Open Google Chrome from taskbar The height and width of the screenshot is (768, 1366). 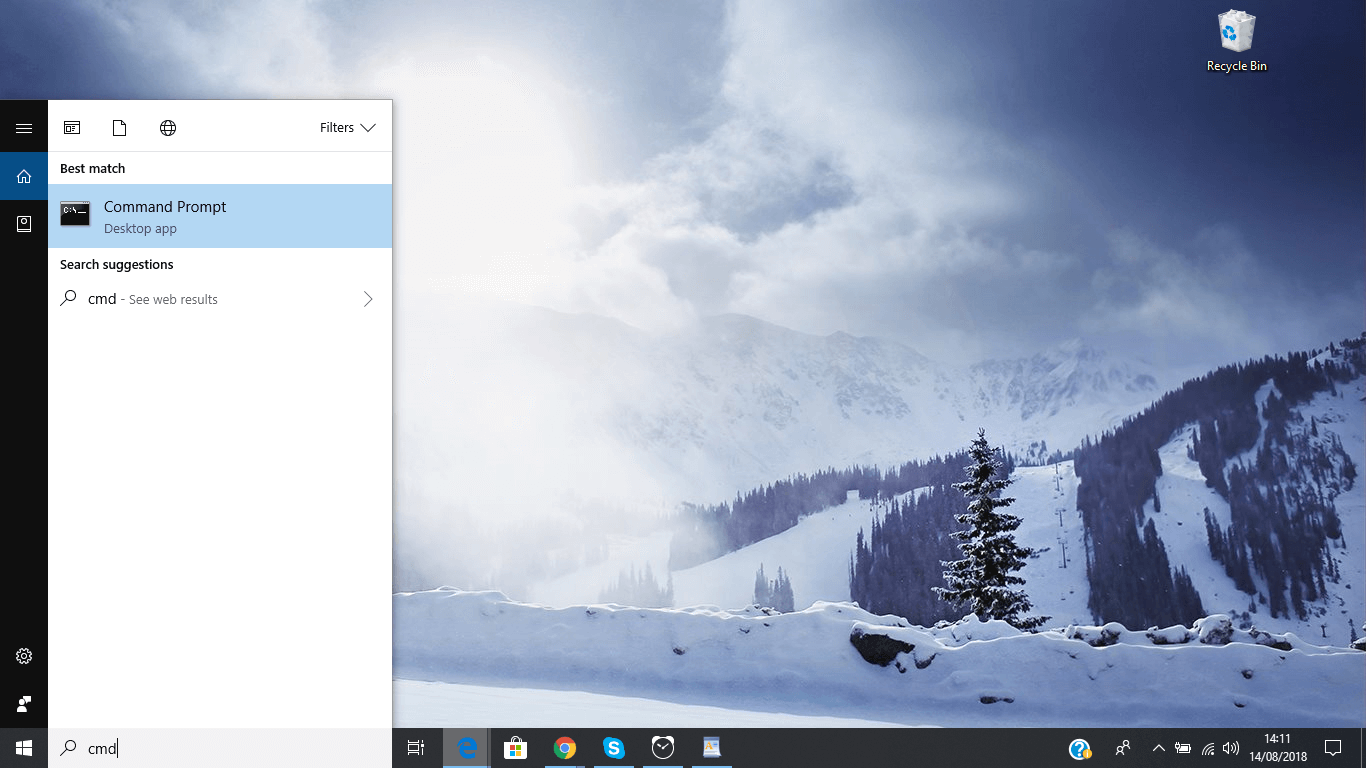pyautogui.click(x=565, y=748)
